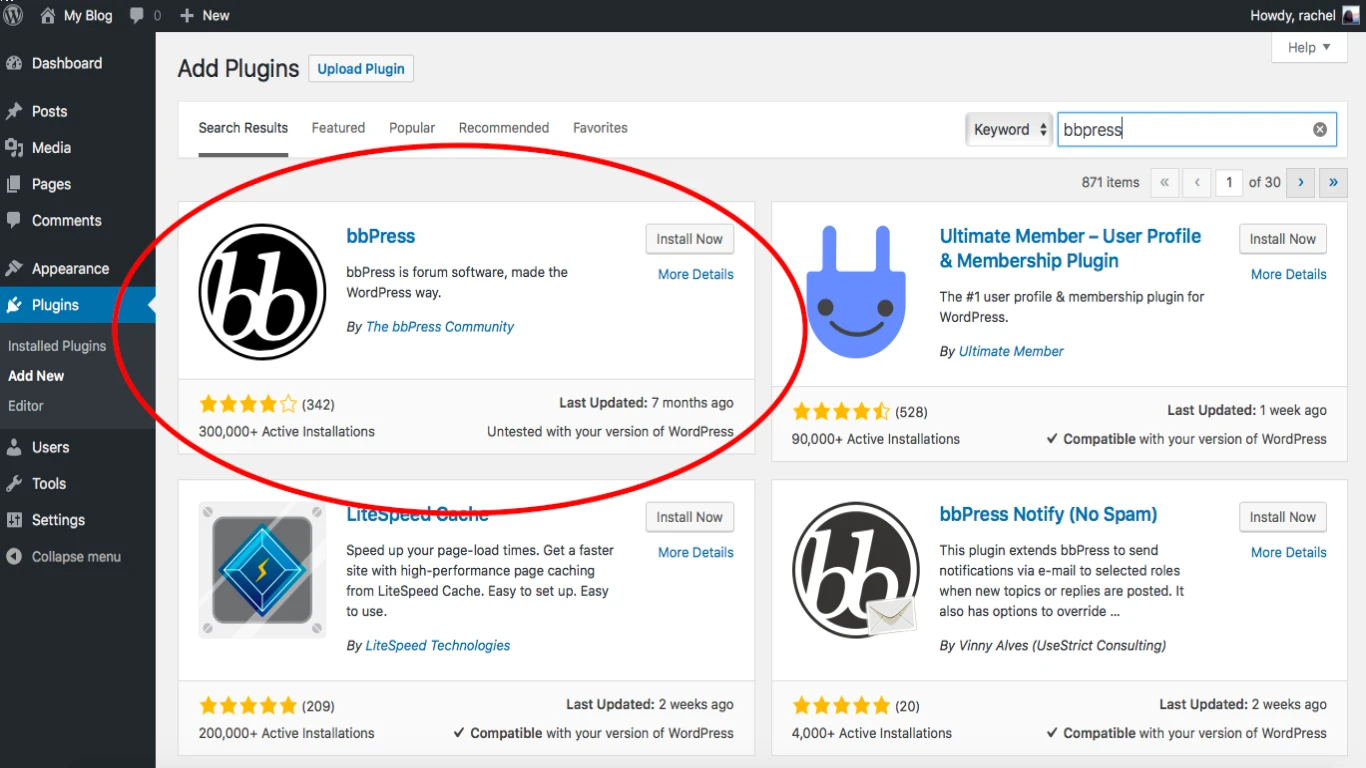
Task: Switch to Recommended tab
Action: point(504,128)
